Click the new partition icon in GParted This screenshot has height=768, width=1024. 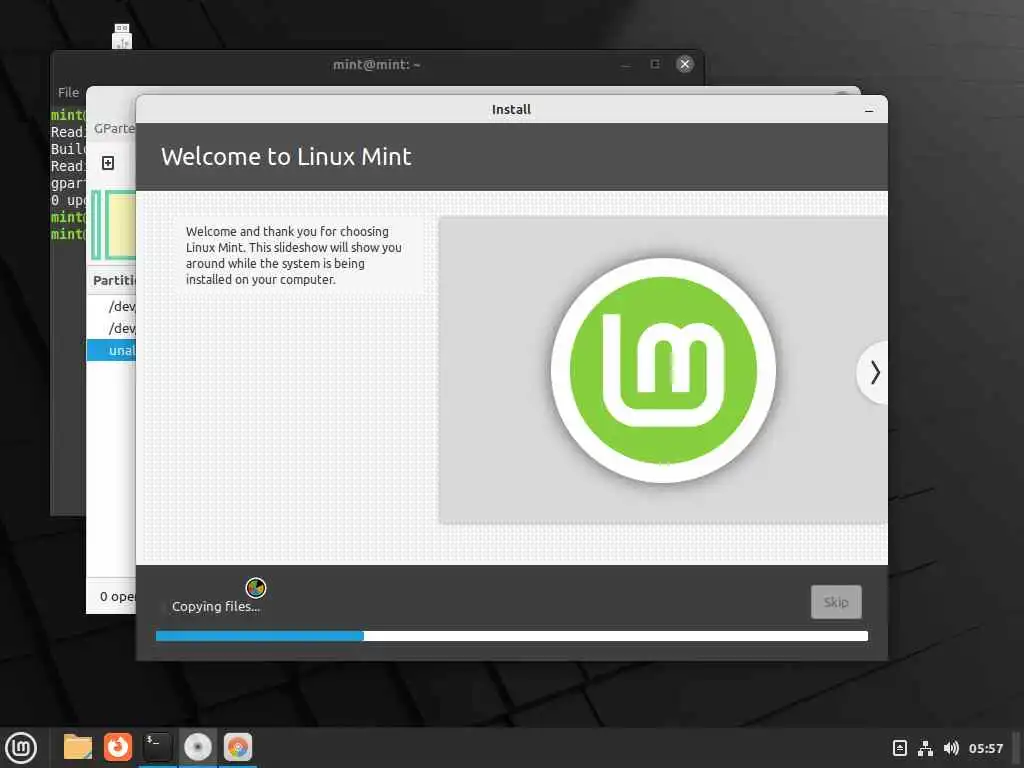pos(108,163)
